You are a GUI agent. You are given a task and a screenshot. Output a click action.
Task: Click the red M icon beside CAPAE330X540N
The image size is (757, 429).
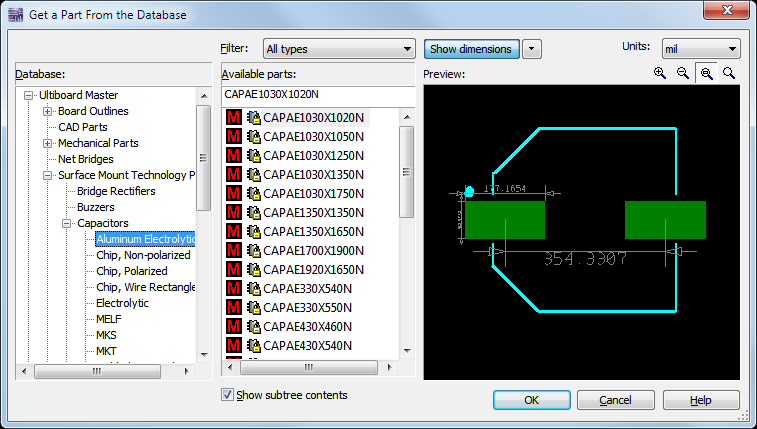tap(234, 289)
